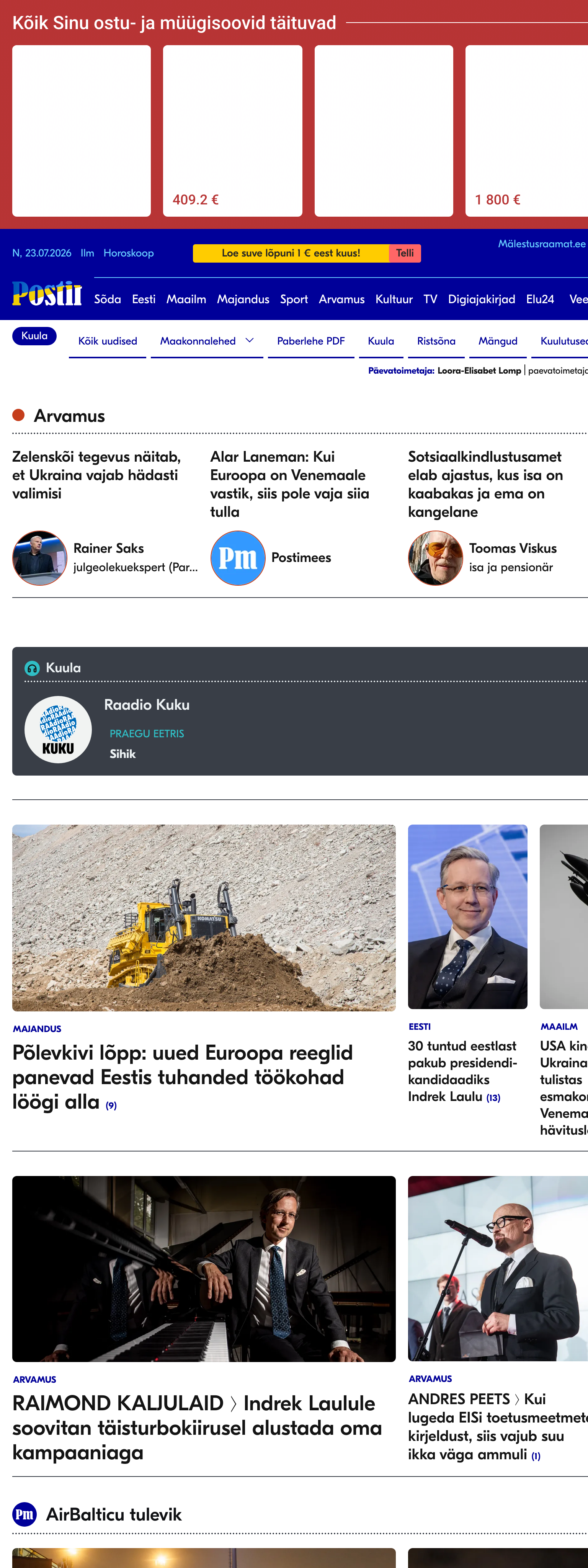Image resolution: width=588 pixels, height=1568 pixels.
Task: Switch to Kõik uudised tab
Action: 108,341
